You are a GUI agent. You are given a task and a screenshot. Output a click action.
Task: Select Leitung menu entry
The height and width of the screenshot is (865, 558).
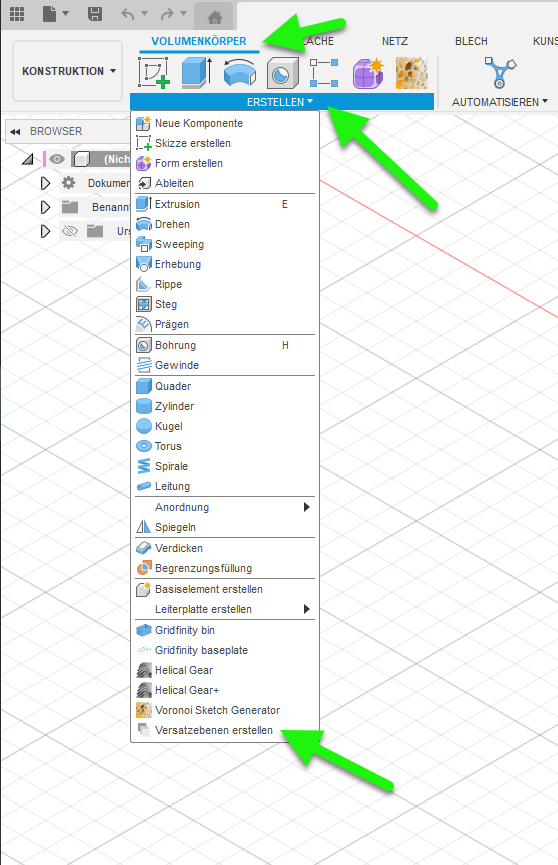pyautogui.click(x=225, y=486)
